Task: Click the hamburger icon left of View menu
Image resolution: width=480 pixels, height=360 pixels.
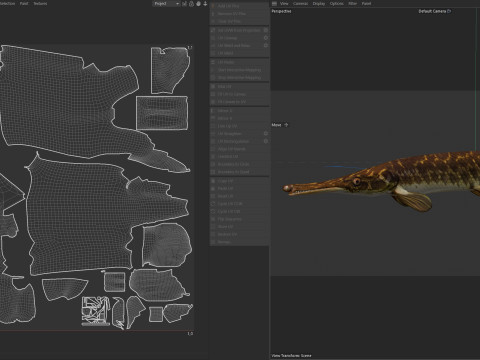Action: pyautogui.click(x=274, y=3)
